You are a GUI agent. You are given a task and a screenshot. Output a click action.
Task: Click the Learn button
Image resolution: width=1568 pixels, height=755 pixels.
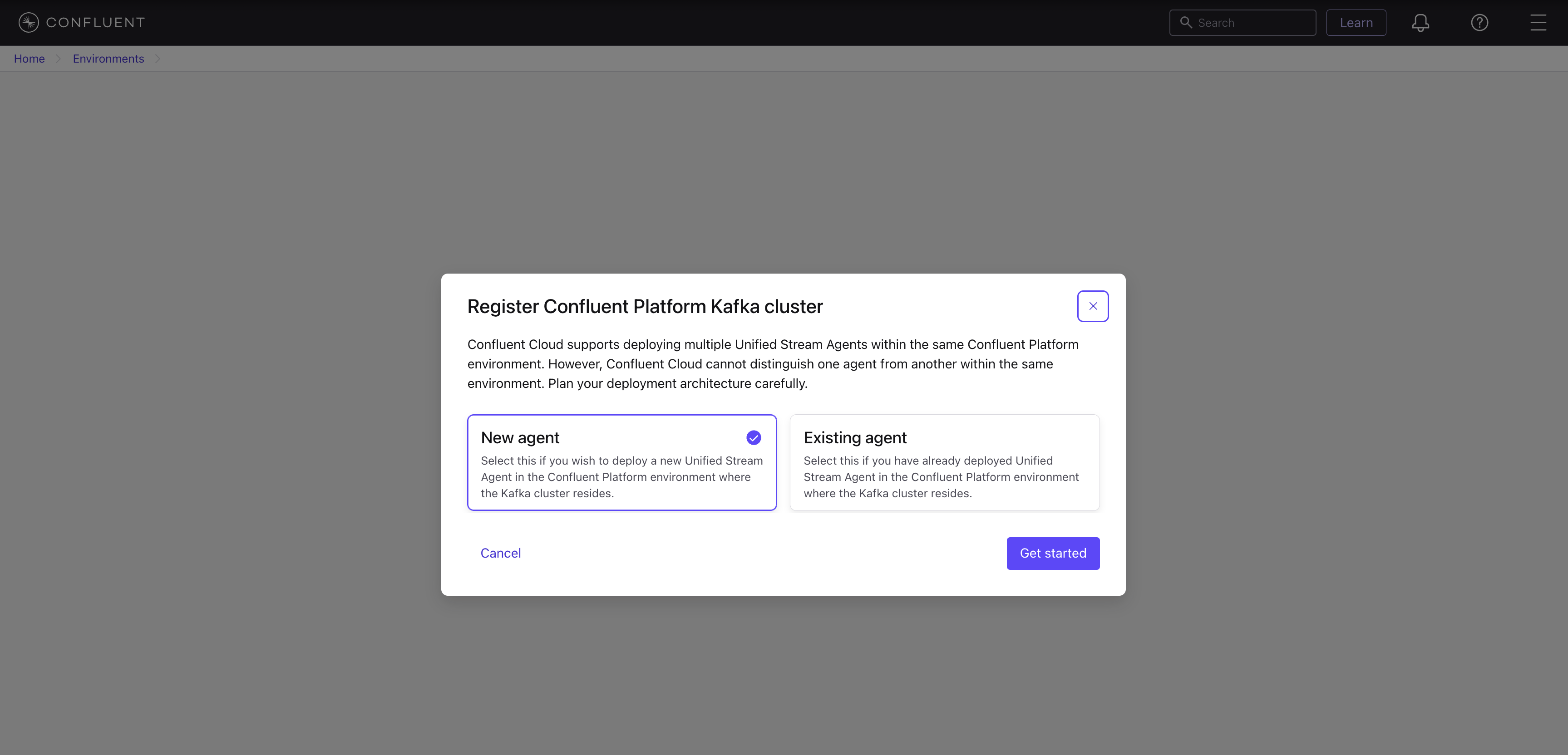coord(1356,23)
